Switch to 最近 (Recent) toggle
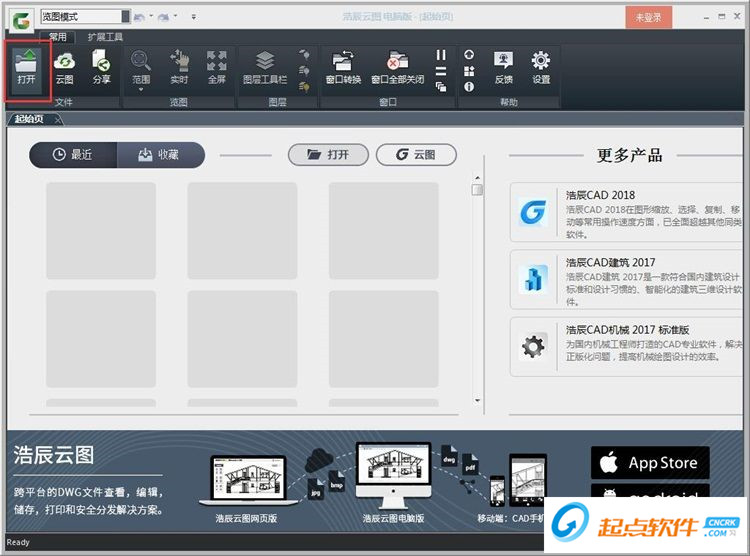750x556 pixels. [x=73, y=155]
